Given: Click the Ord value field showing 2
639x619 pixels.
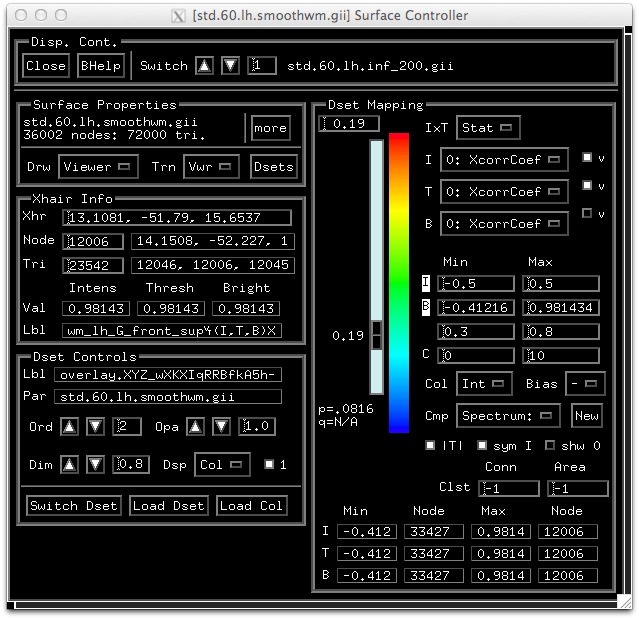Looking at the screenshot, I should 127,427.
